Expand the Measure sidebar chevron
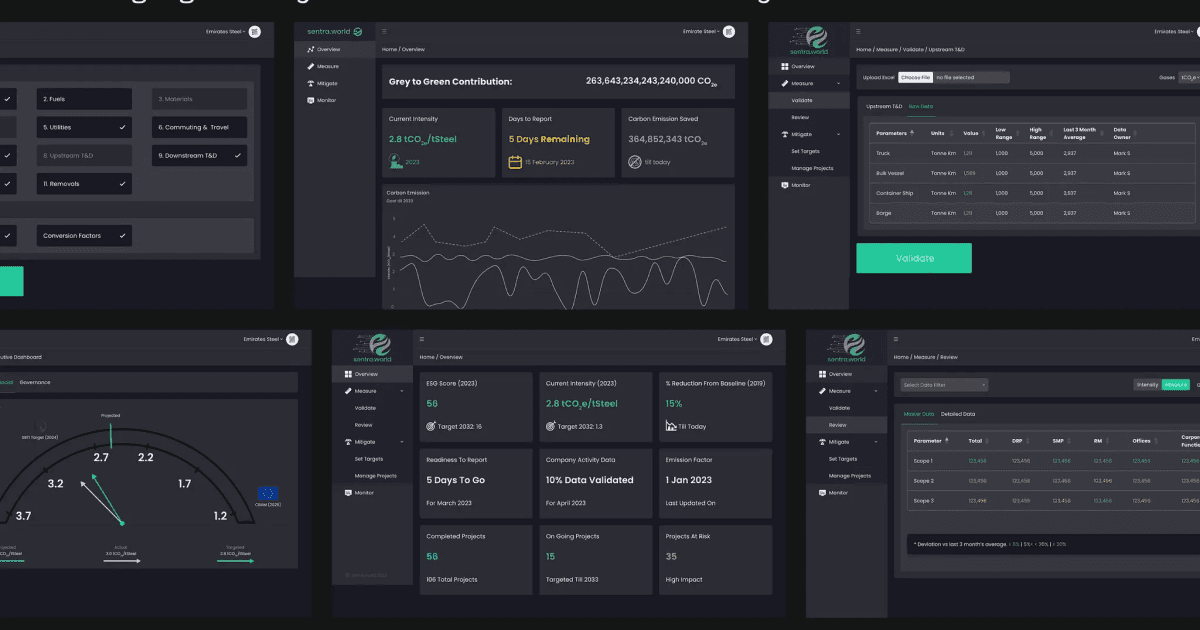 [x=836, y=83]
